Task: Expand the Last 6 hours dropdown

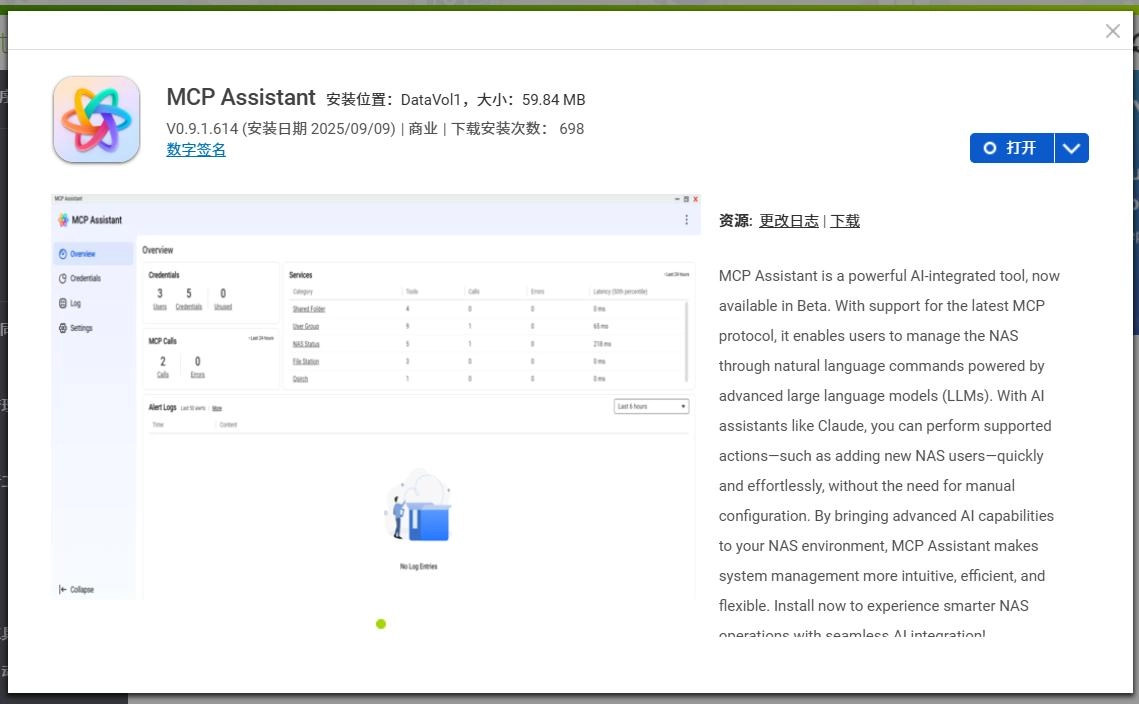Action: (651, 407)
